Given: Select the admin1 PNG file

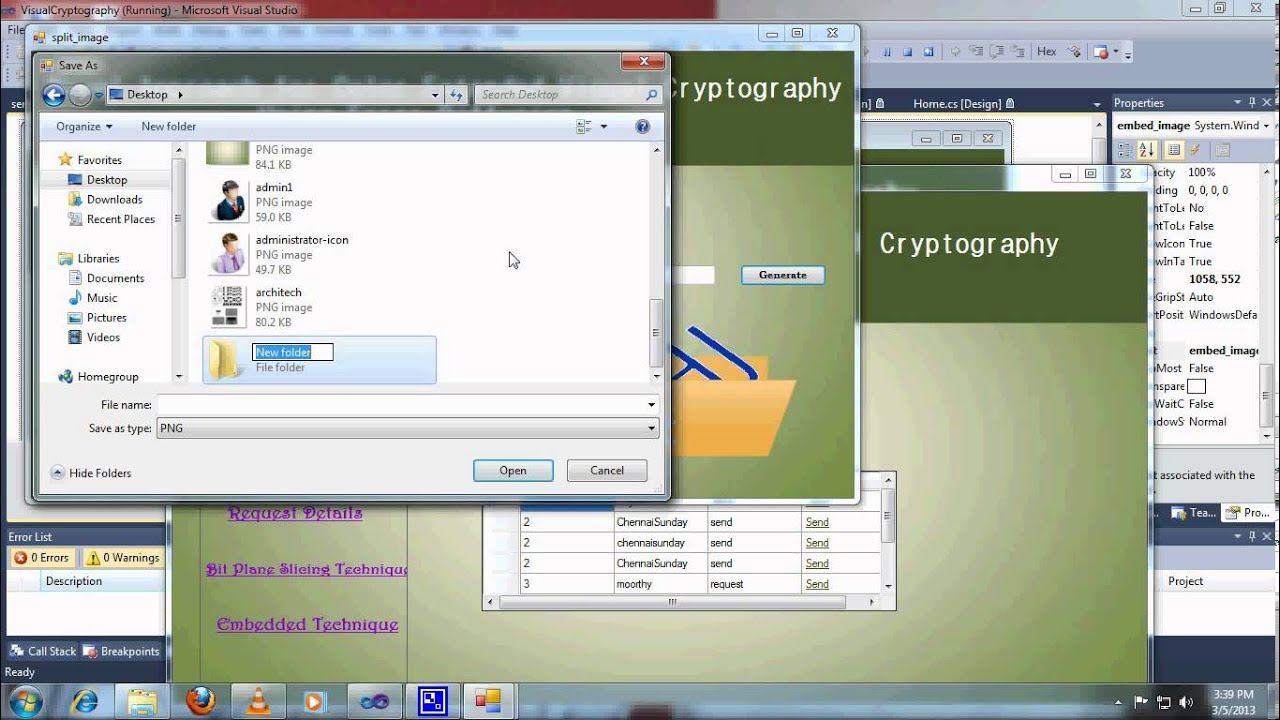Looking at the screenshot, I should coord(320,202).
